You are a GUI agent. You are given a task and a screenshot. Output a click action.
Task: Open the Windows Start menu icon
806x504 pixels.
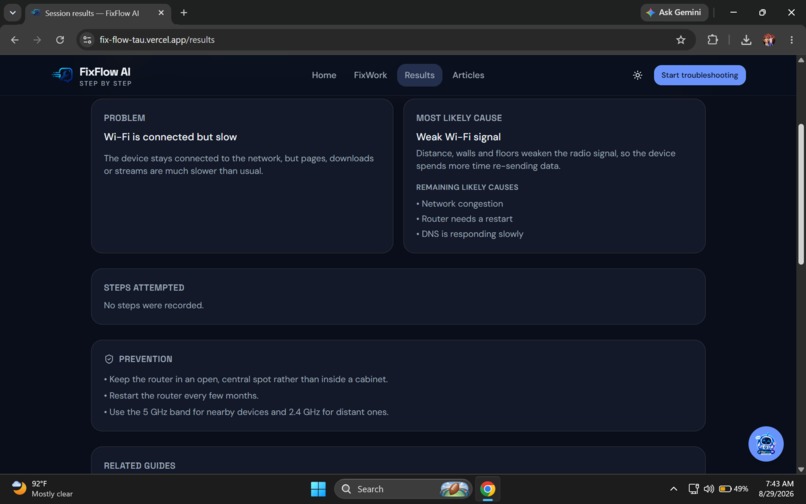pos(318,489)
